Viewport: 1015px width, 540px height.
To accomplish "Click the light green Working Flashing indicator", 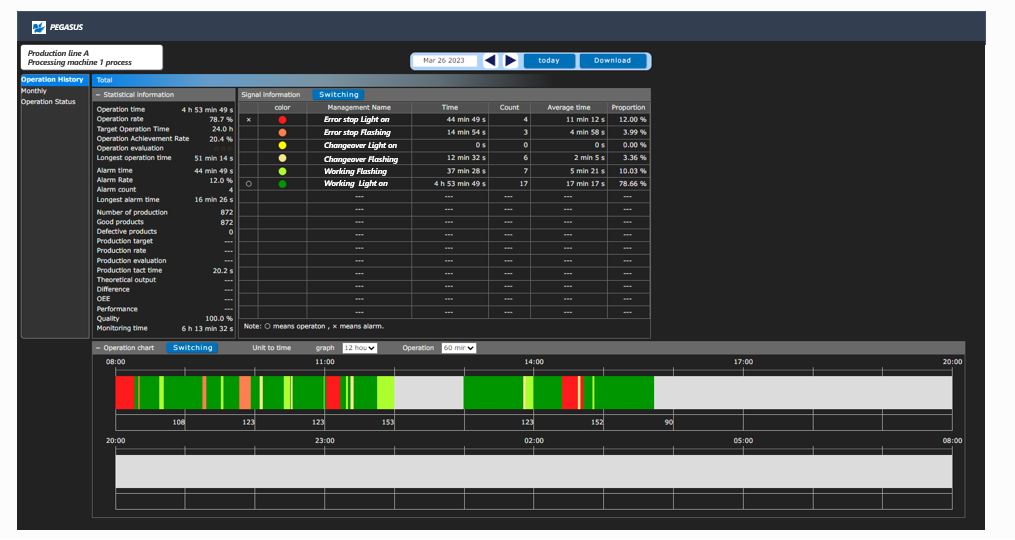I will tap(282, 172).
